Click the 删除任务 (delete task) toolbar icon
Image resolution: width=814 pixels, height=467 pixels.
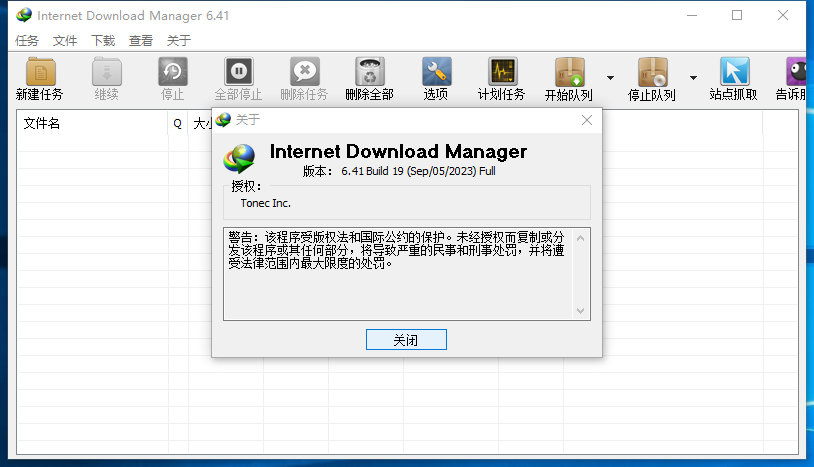pyautogui.click(x=304, y=72)
